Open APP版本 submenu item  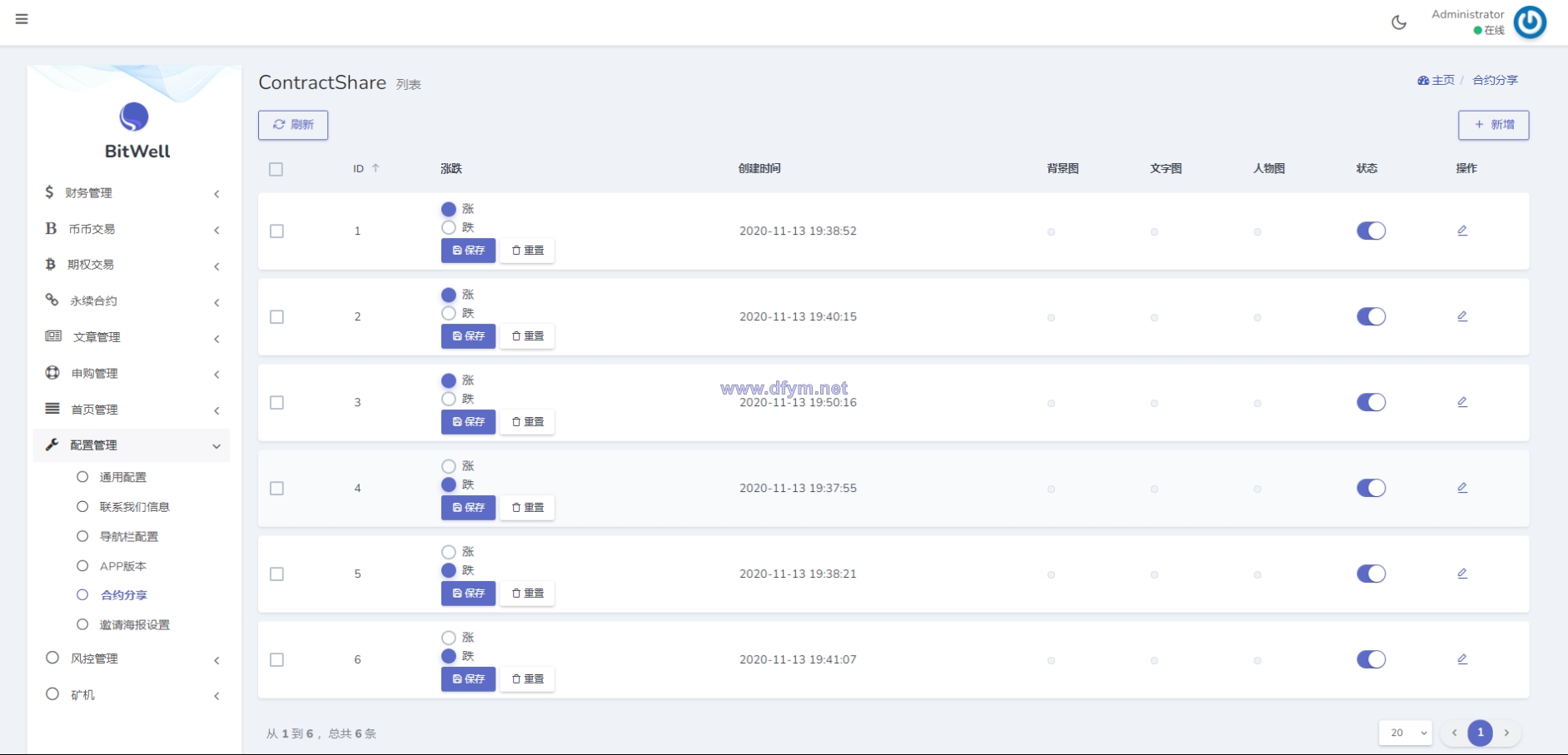[x=123, y=566]
